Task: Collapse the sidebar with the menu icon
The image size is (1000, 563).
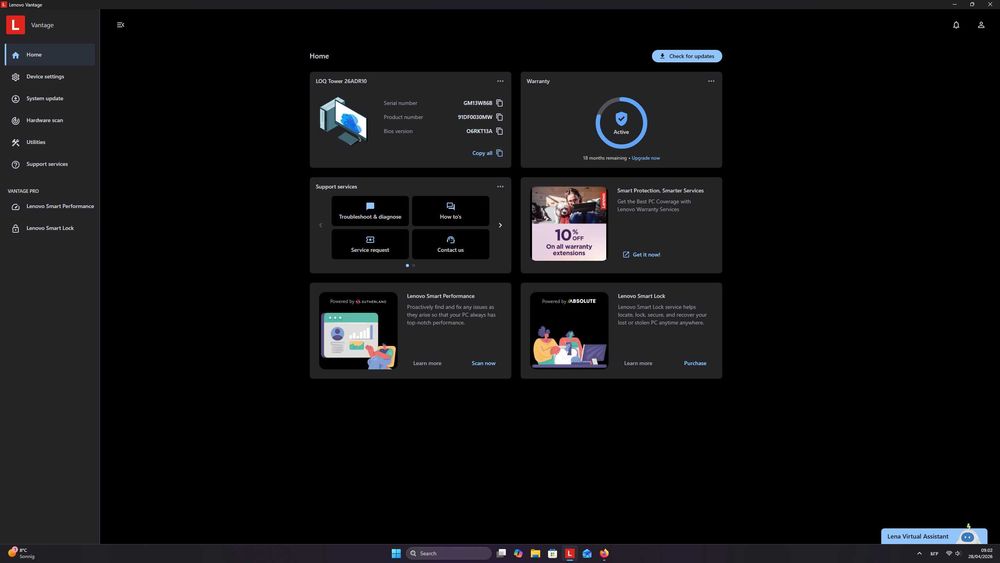Action: tap(121, 25)
